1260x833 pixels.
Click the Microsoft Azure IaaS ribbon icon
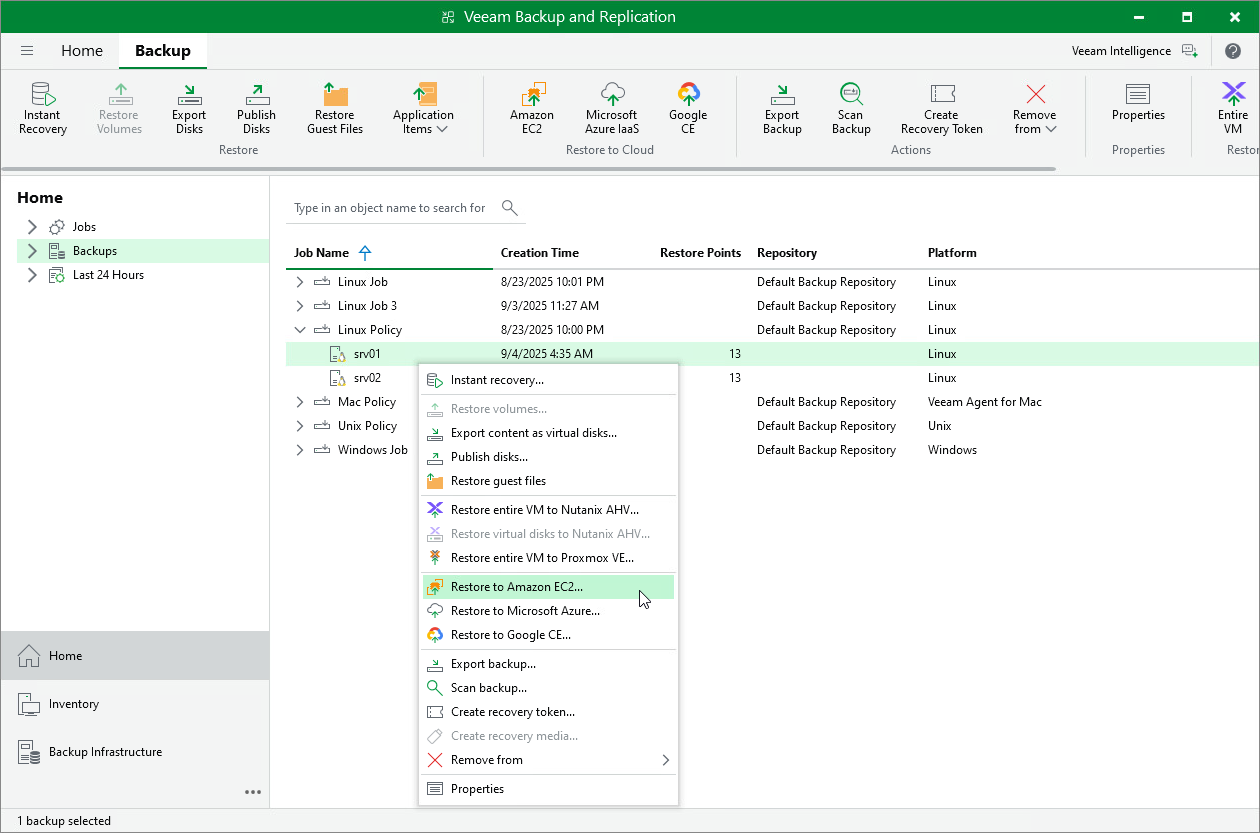pos(612,108)
